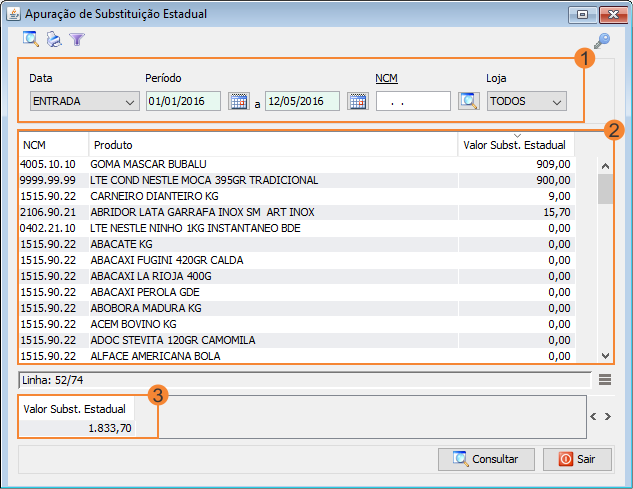Click the underlined NCM label link
Viewport: 633px width, 489px height.
386,78
